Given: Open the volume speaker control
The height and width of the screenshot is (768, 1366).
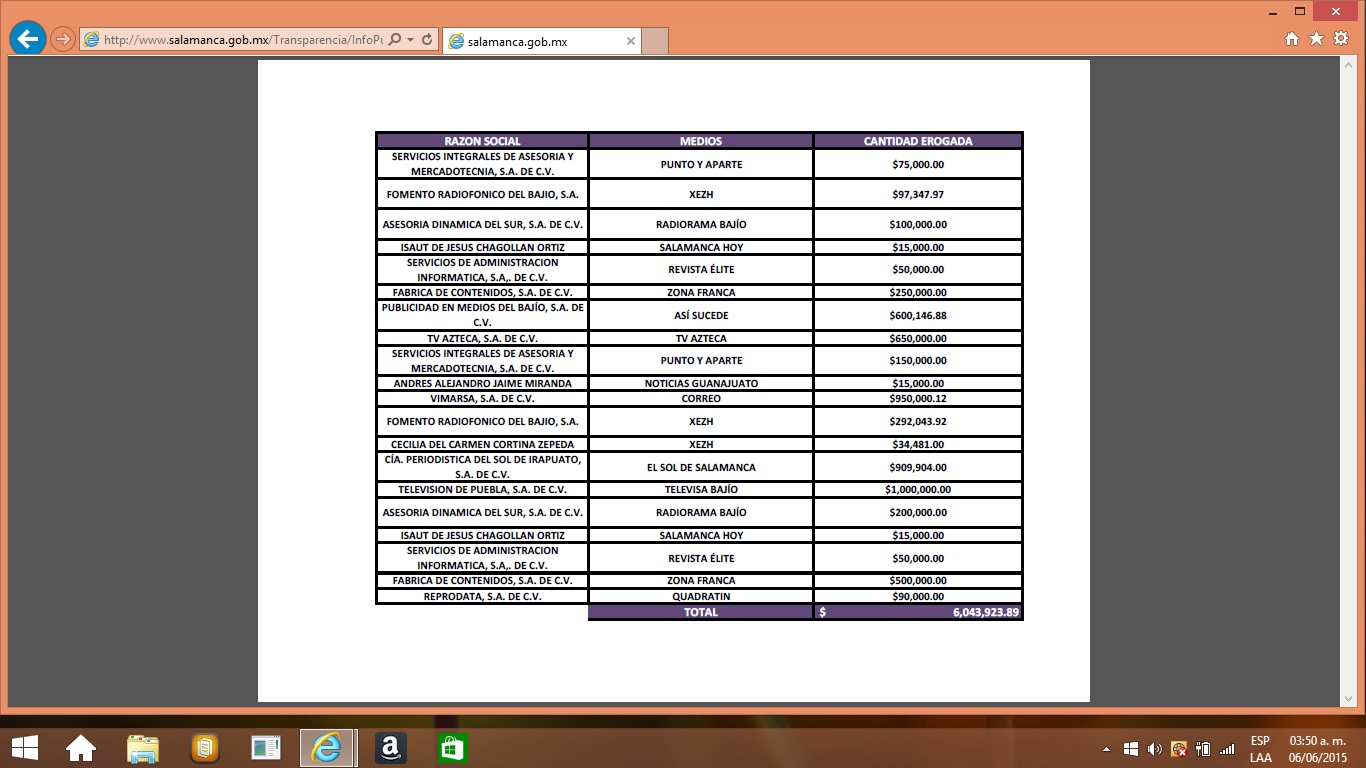Looking at the screenshot, I should coord(1155,749).
